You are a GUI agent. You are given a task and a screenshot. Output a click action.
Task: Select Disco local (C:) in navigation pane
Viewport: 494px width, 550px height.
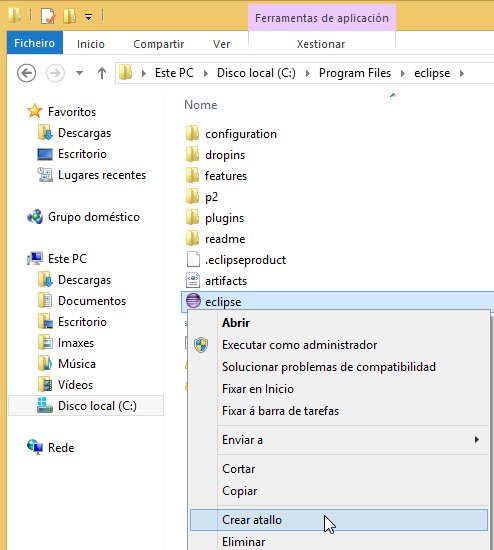(86, 406)
